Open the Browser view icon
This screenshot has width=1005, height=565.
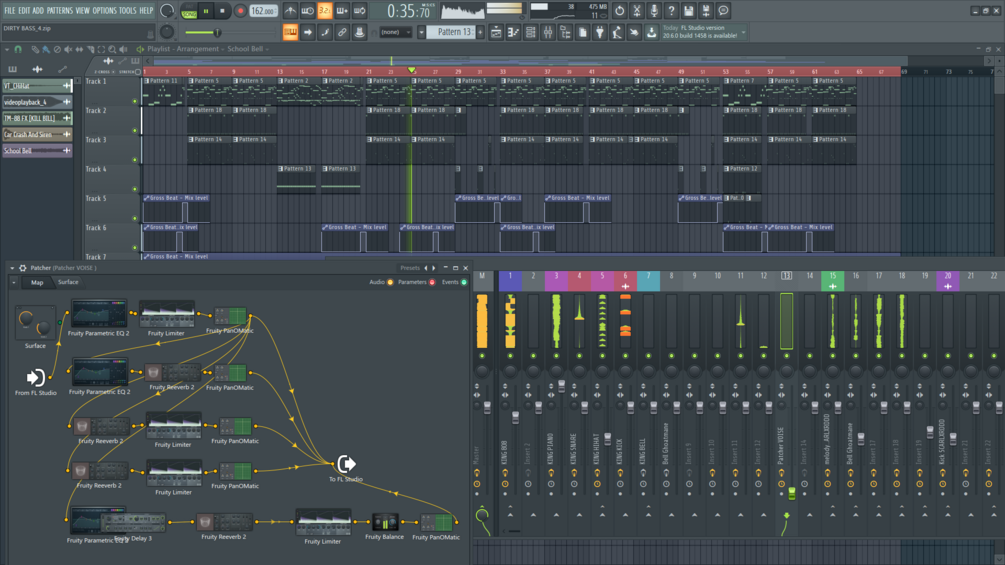click(x=565, y=32)
